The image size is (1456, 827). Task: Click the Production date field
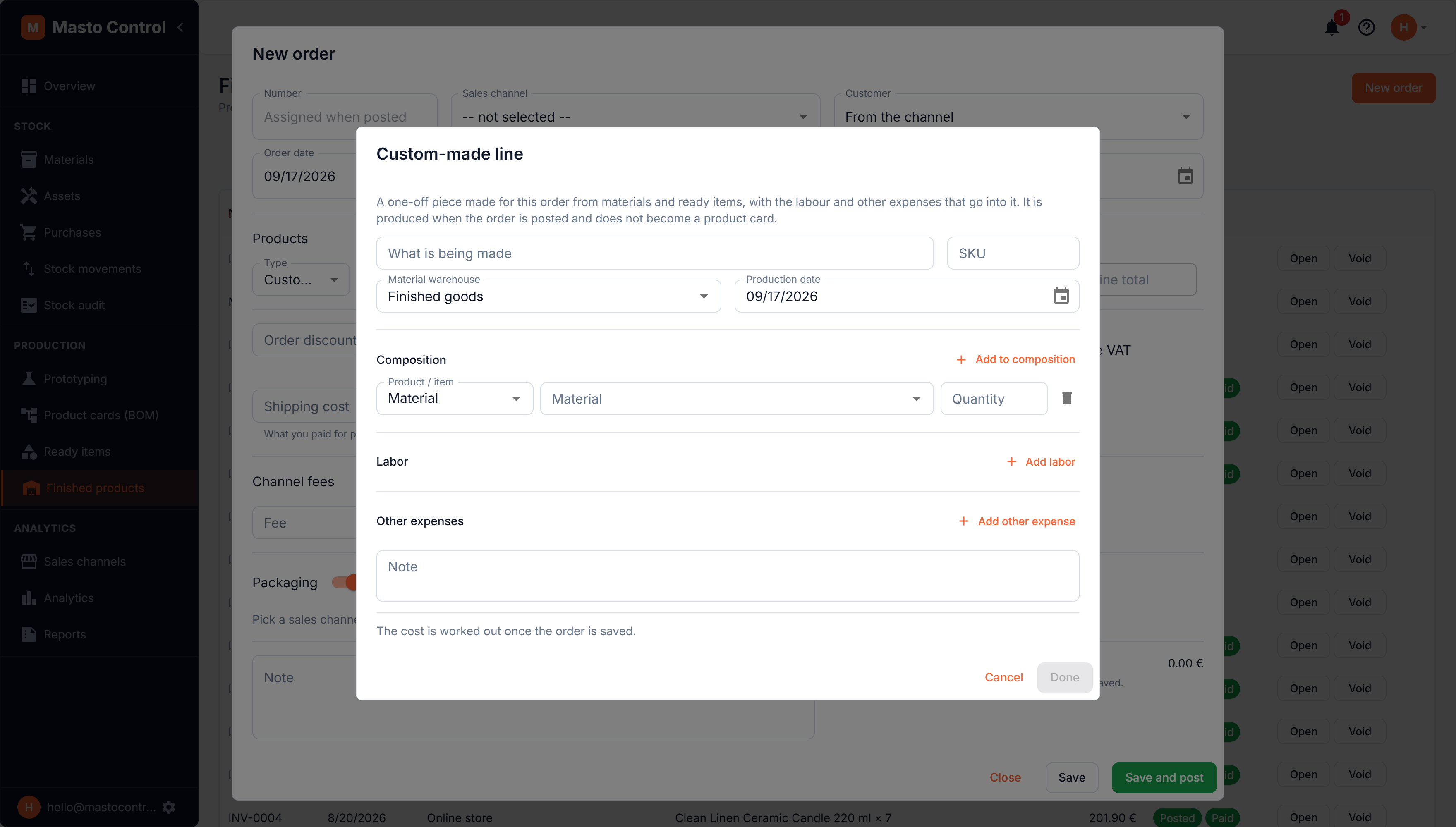[x=907, y=296]
